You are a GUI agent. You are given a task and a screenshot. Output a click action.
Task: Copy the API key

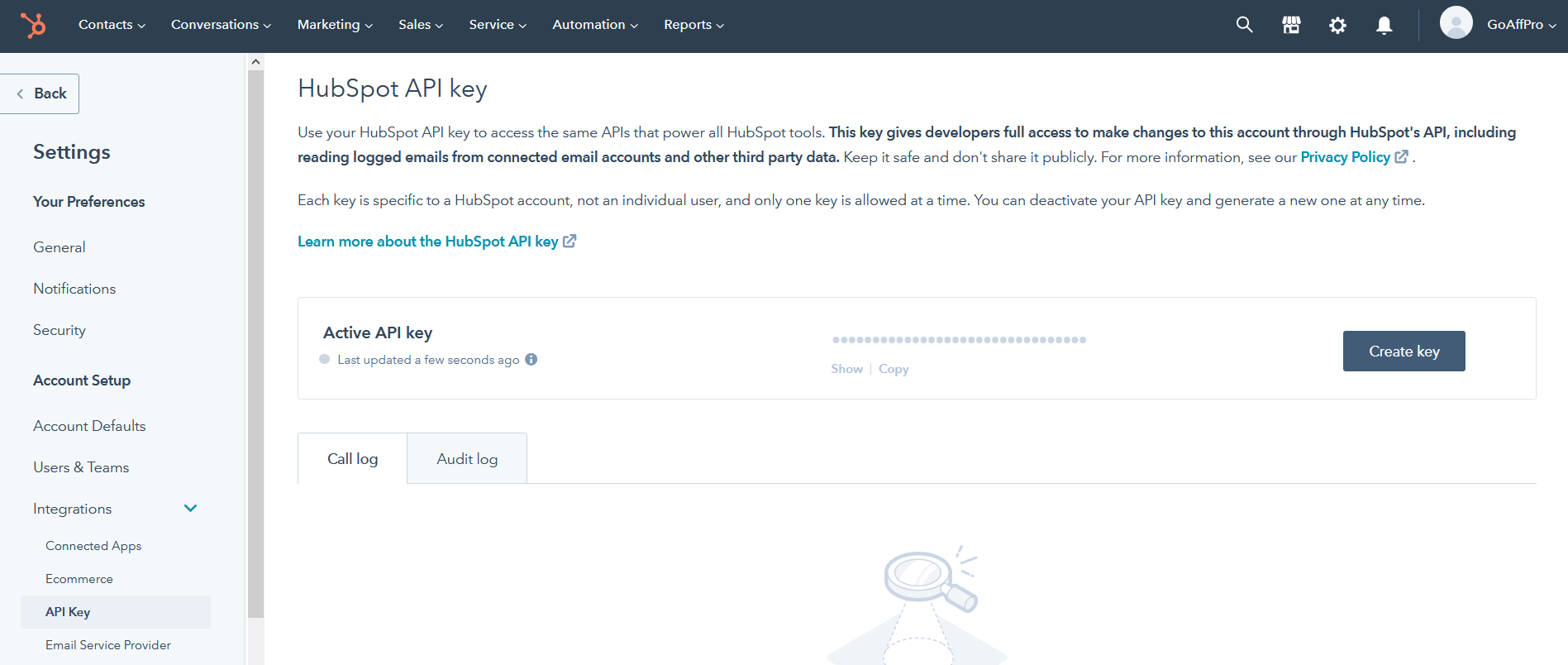(x=894, y=369)
